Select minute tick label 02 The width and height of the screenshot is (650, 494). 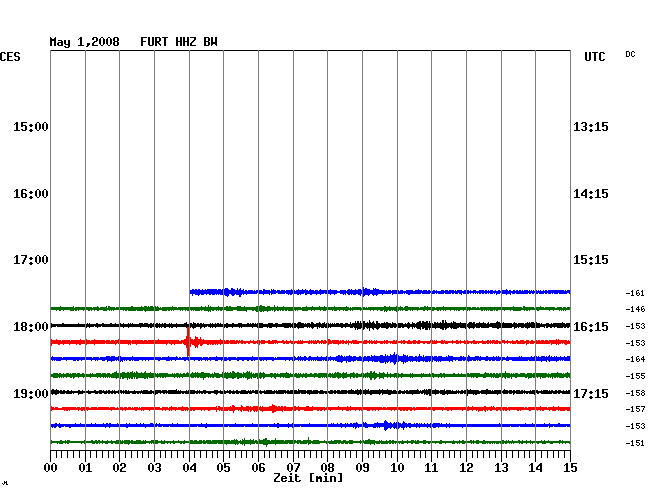[x=119, y=468]
